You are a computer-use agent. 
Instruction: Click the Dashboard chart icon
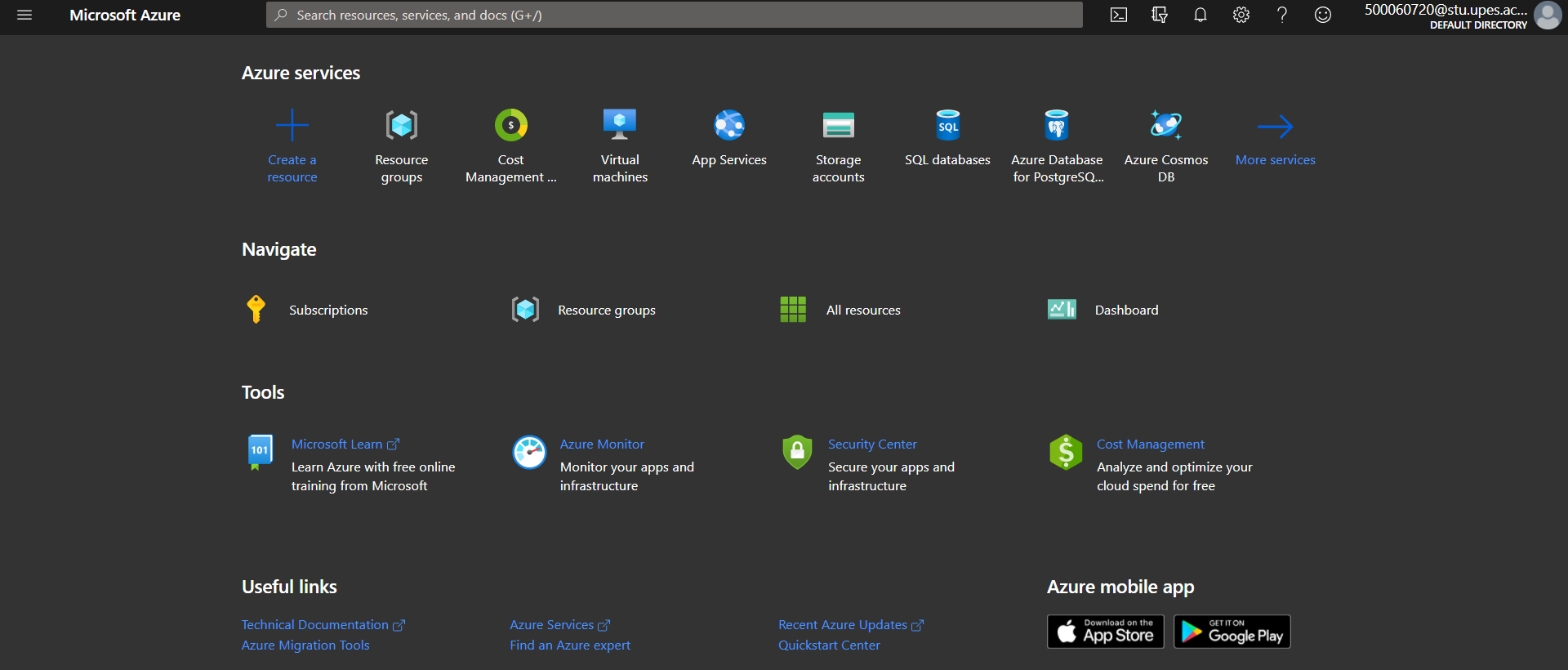click(x=1062, y=310)
